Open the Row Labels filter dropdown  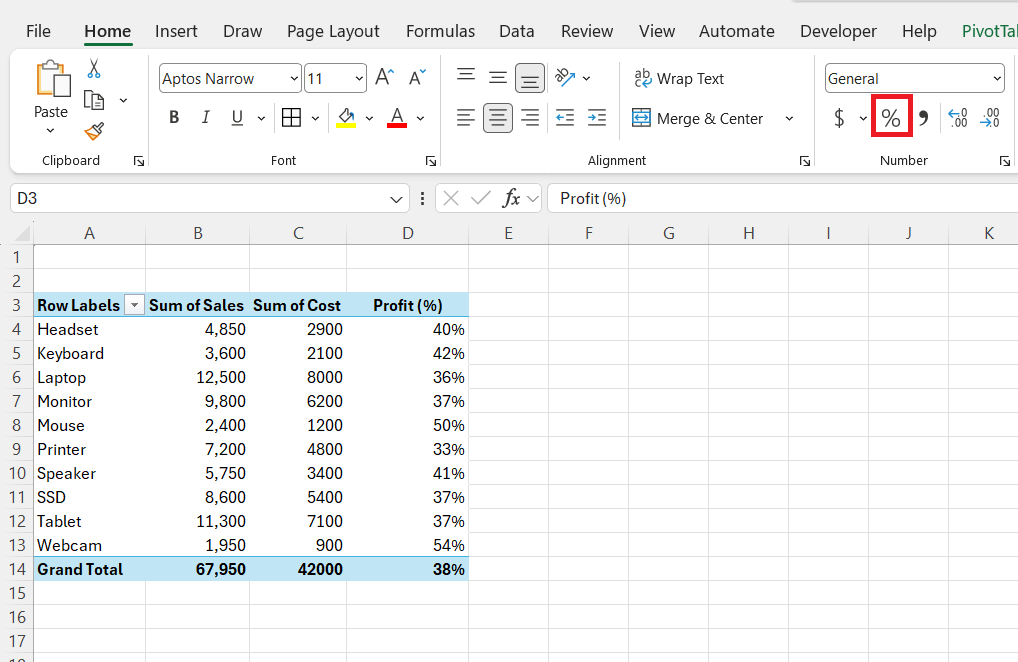tap(134, 305)
